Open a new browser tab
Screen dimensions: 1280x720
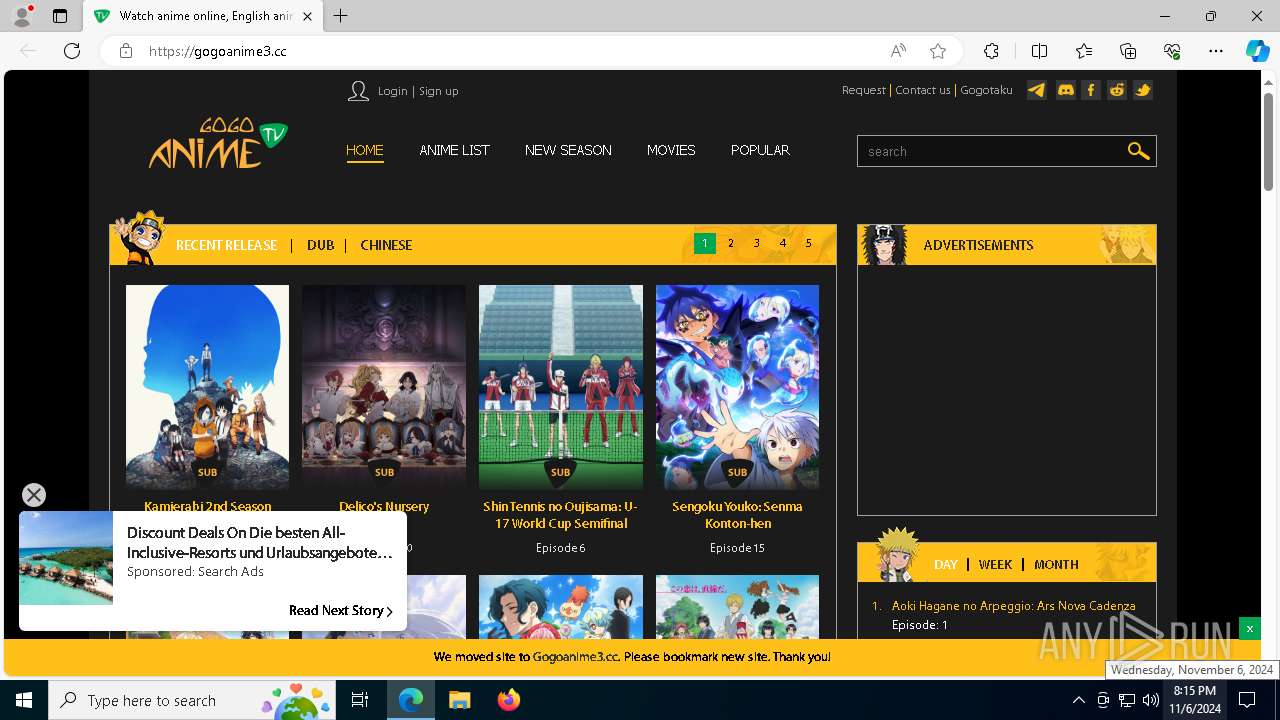tap(341, 16)
